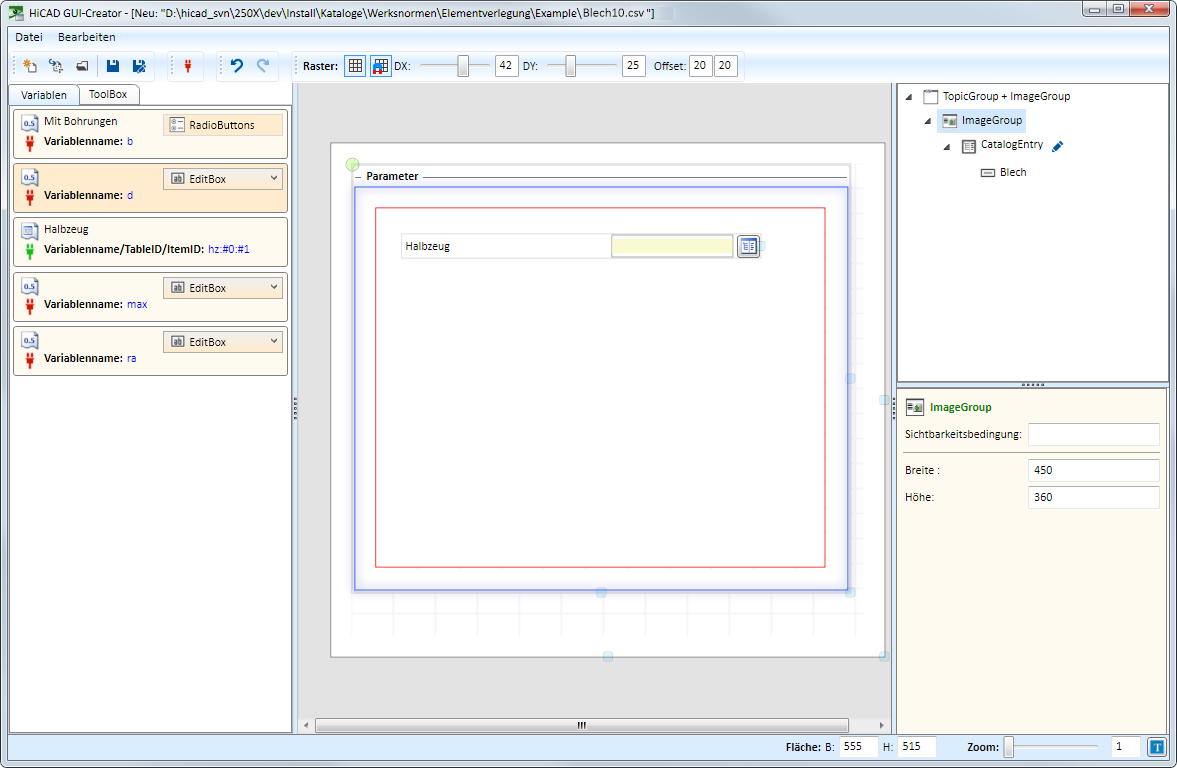Click the Save icon in the toolbar
Viewport: 1177px width, 768px height.
[x=113, y=66]
